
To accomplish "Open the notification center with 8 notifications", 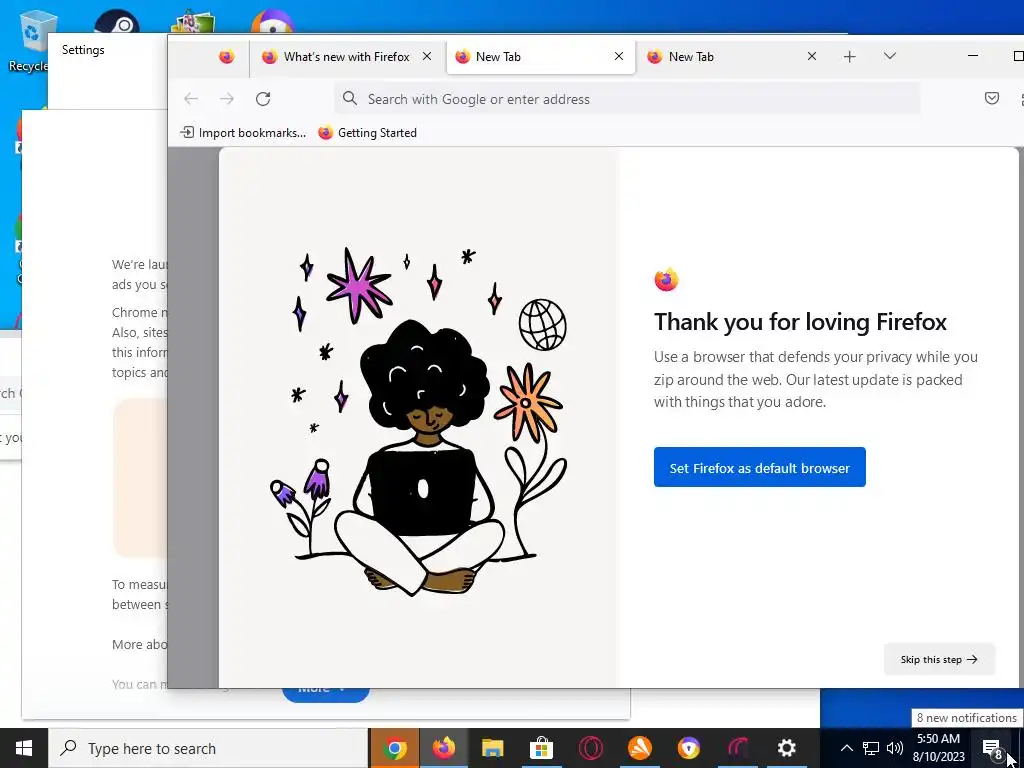I will 992,748.
